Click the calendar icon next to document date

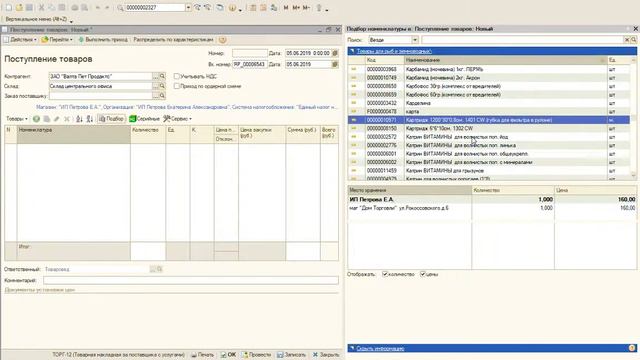coord(335,53)
